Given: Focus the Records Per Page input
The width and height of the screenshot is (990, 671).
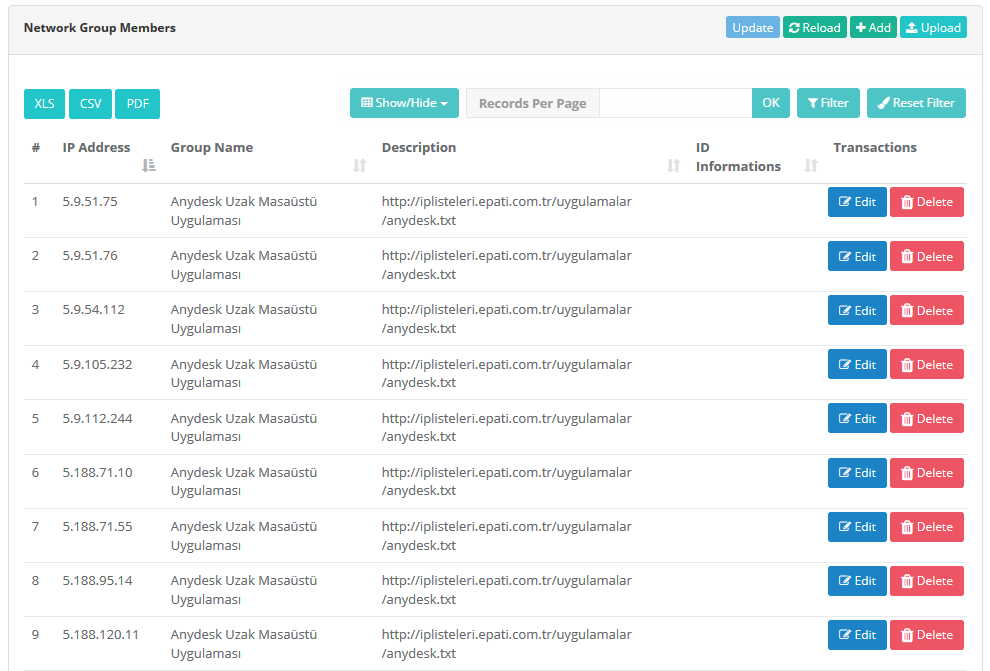Looking at the screenshot, I should (x=676, y=103).
